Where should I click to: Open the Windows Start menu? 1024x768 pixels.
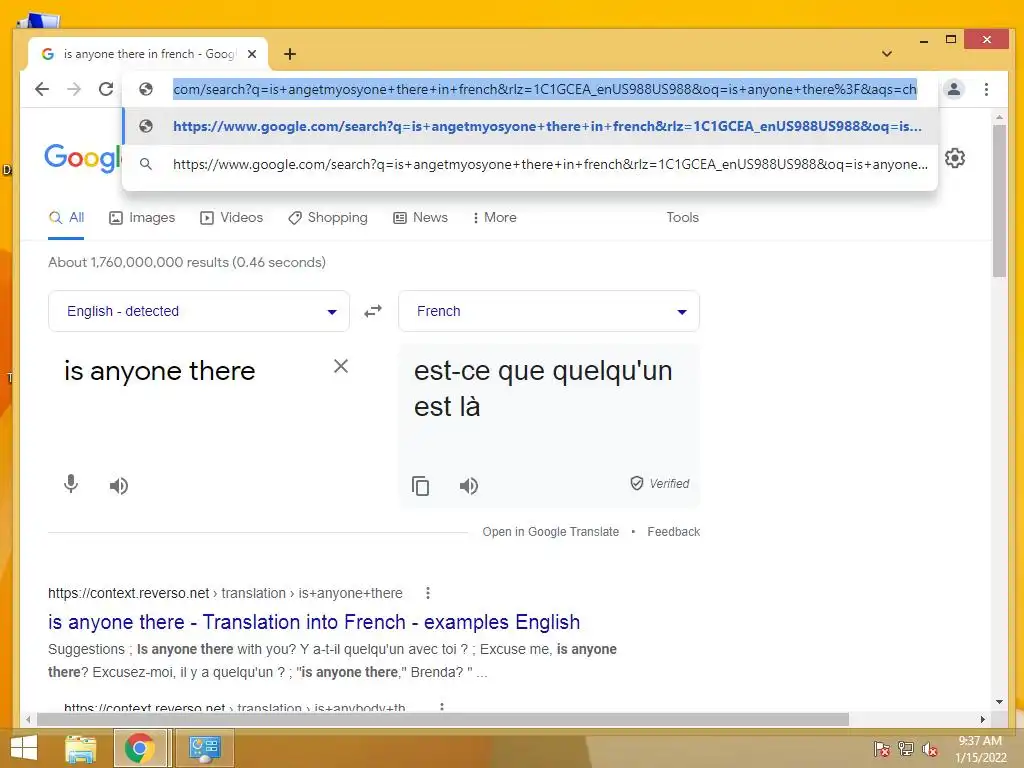tap(24, 748)
